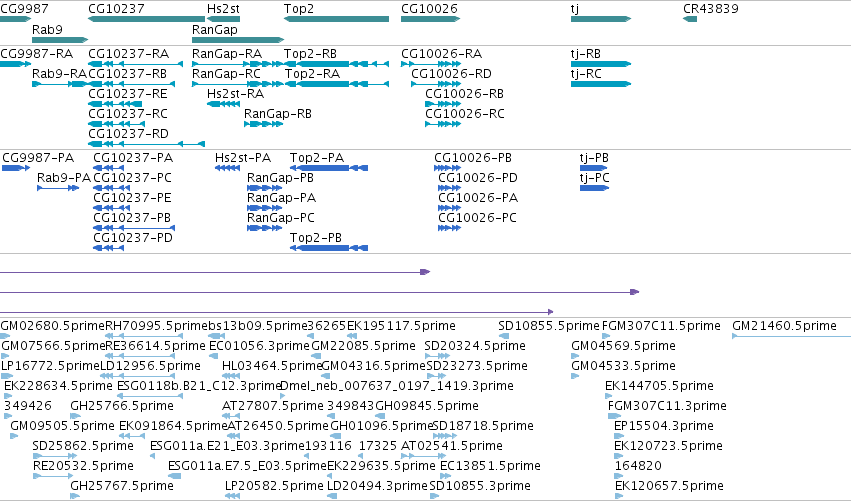851x501 pixels.
Task: Select transcript CG10237-RD
Action: tap(147, 144)
